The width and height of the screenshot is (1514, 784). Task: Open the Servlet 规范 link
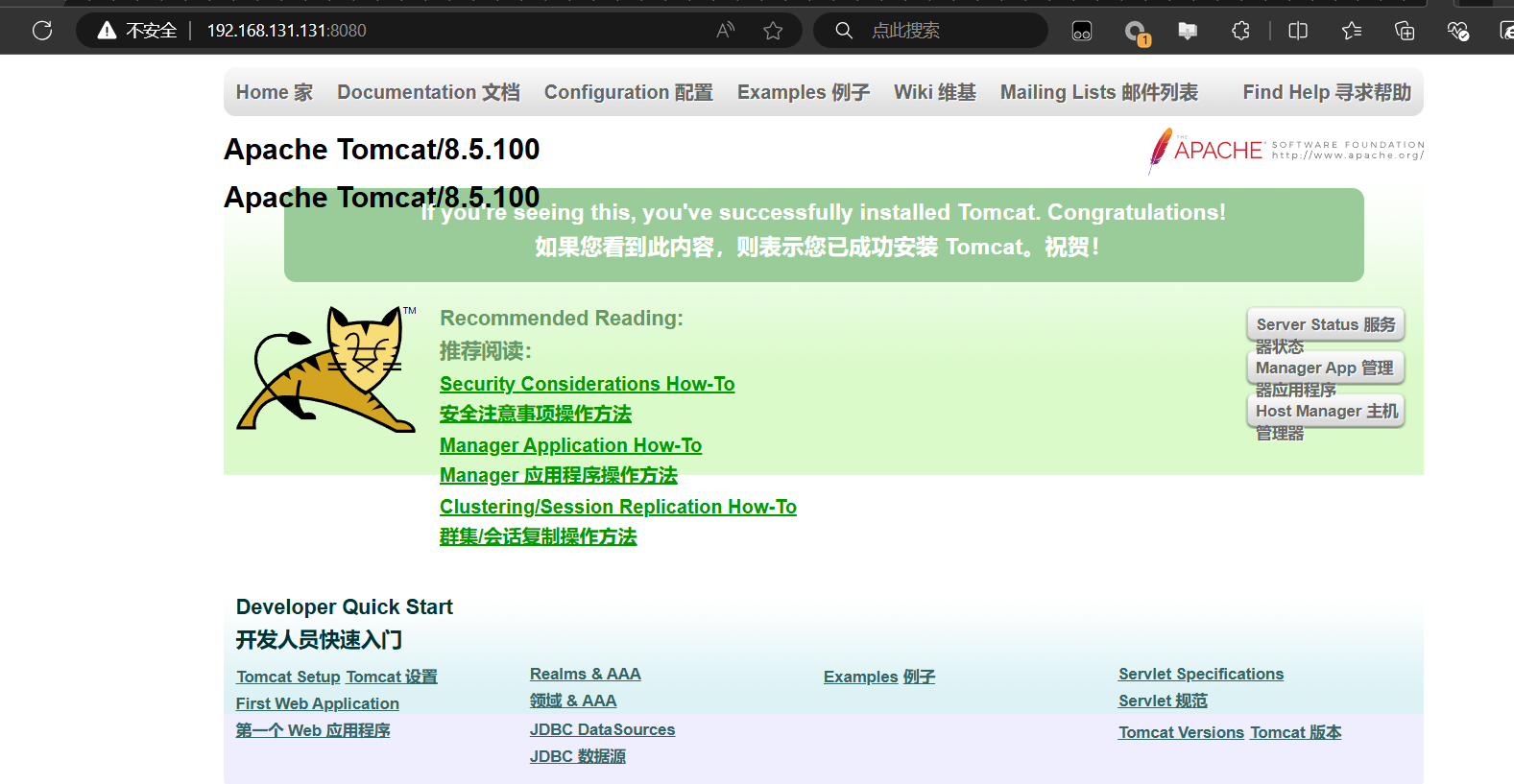(x=1163, y=701)
